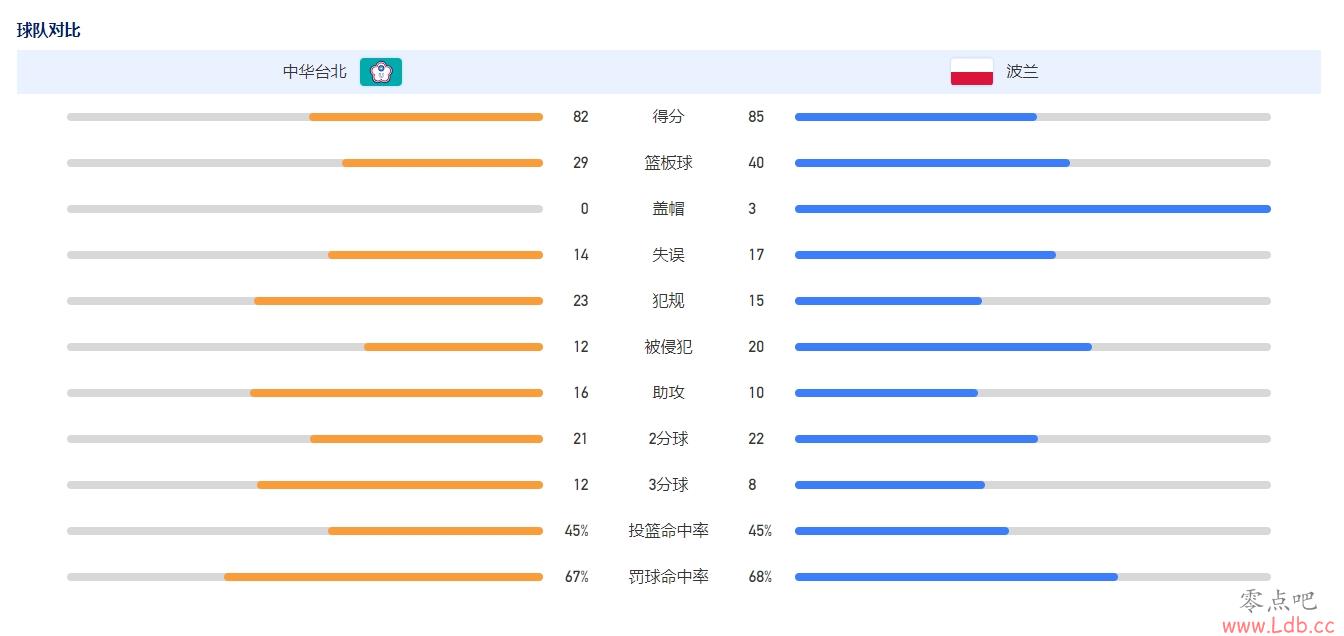Click the blue 被侵犯 bar showing 20
The height and width of the screenshot is (636, 1344).
pos(943,347)
